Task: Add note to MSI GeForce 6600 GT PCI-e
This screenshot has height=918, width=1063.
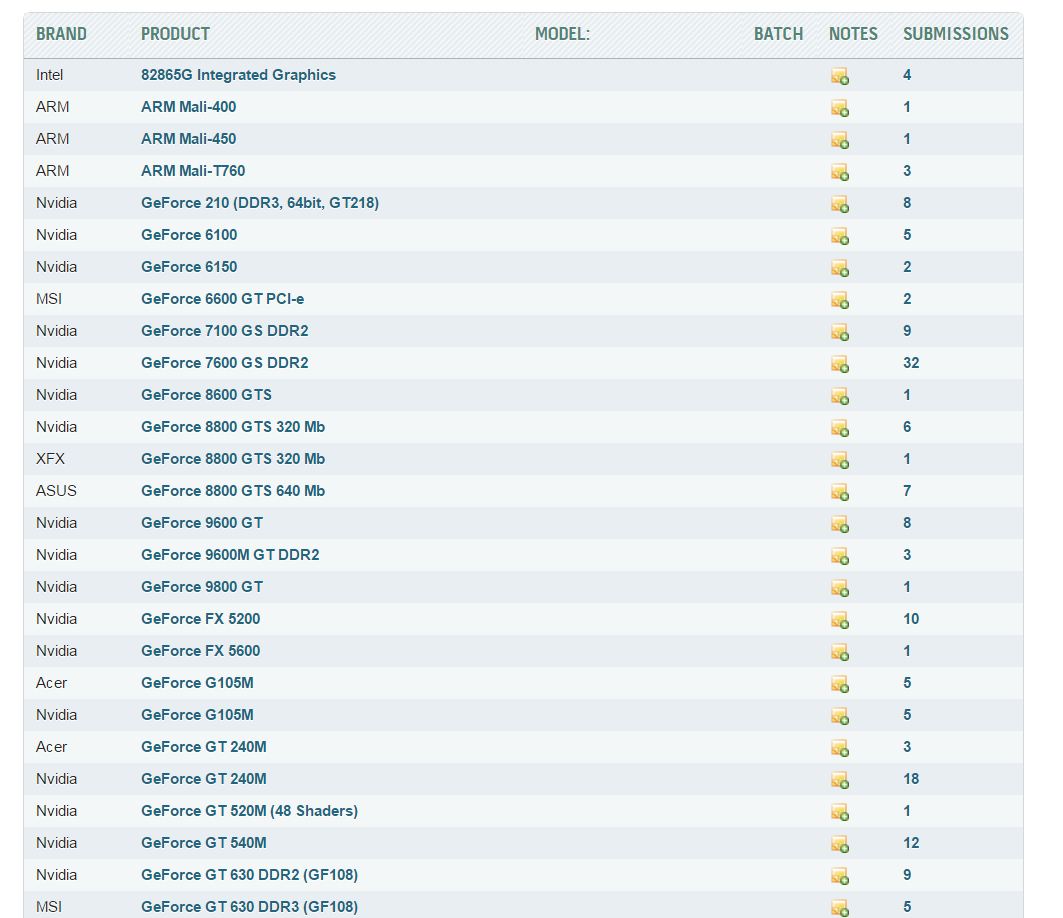Action: (x=840, y=300)
